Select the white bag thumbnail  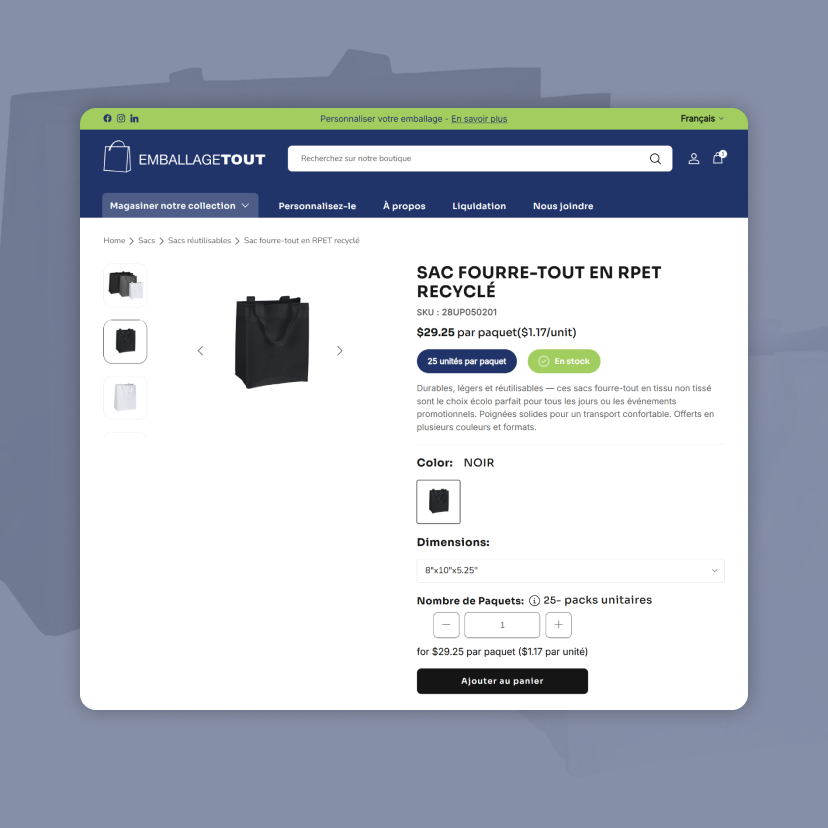click(125, 398)
